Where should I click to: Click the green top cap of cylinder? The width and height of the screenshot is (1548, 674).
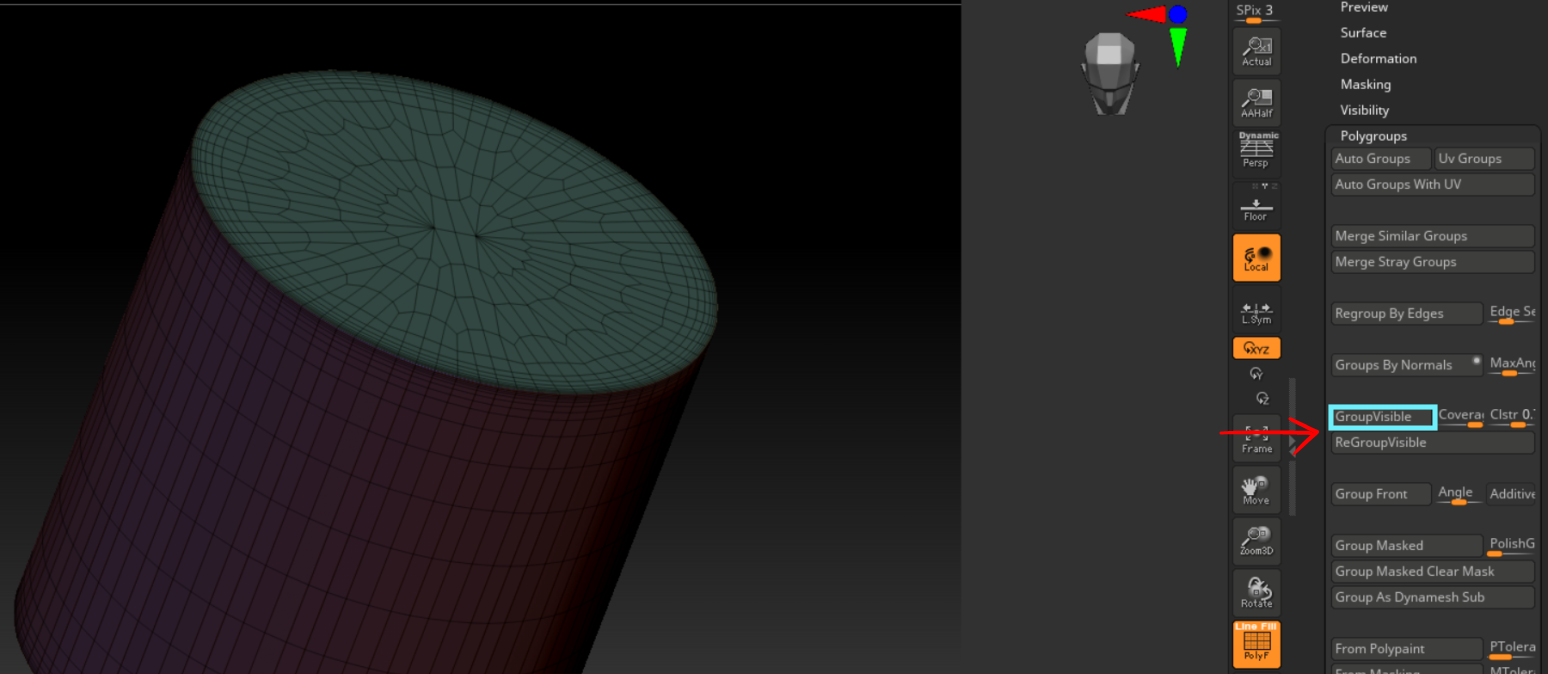[455, 232]
